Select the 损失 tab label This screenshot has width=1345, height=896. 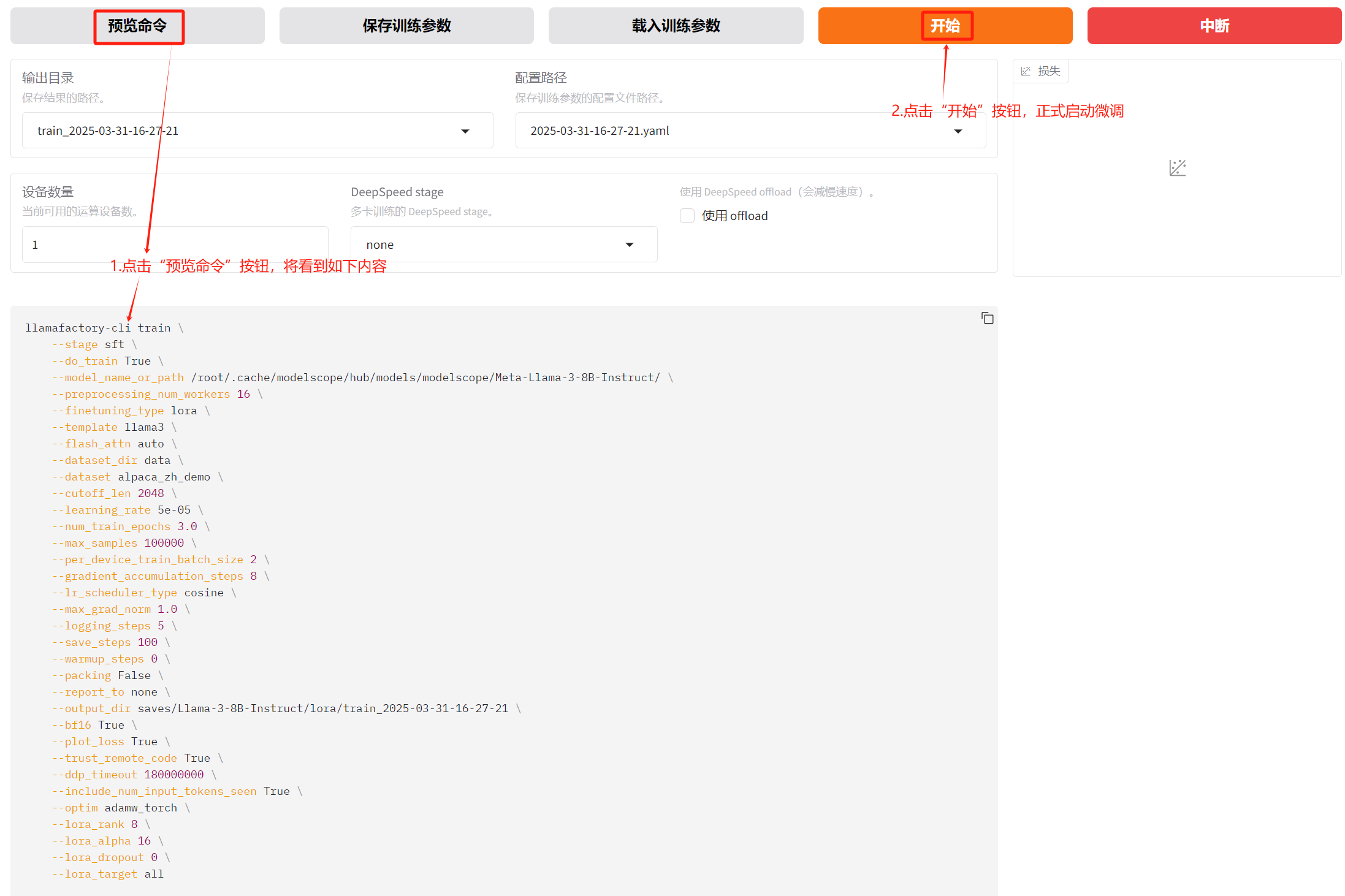click(x=1049, y=72)
